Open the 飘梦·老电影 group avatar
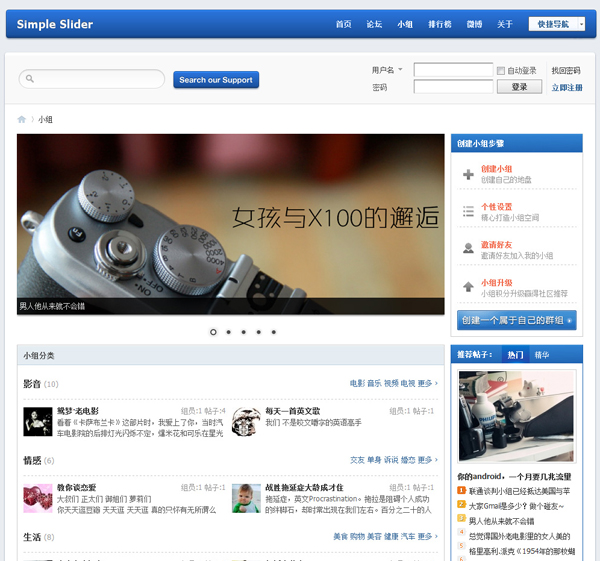 coord(38,421)
